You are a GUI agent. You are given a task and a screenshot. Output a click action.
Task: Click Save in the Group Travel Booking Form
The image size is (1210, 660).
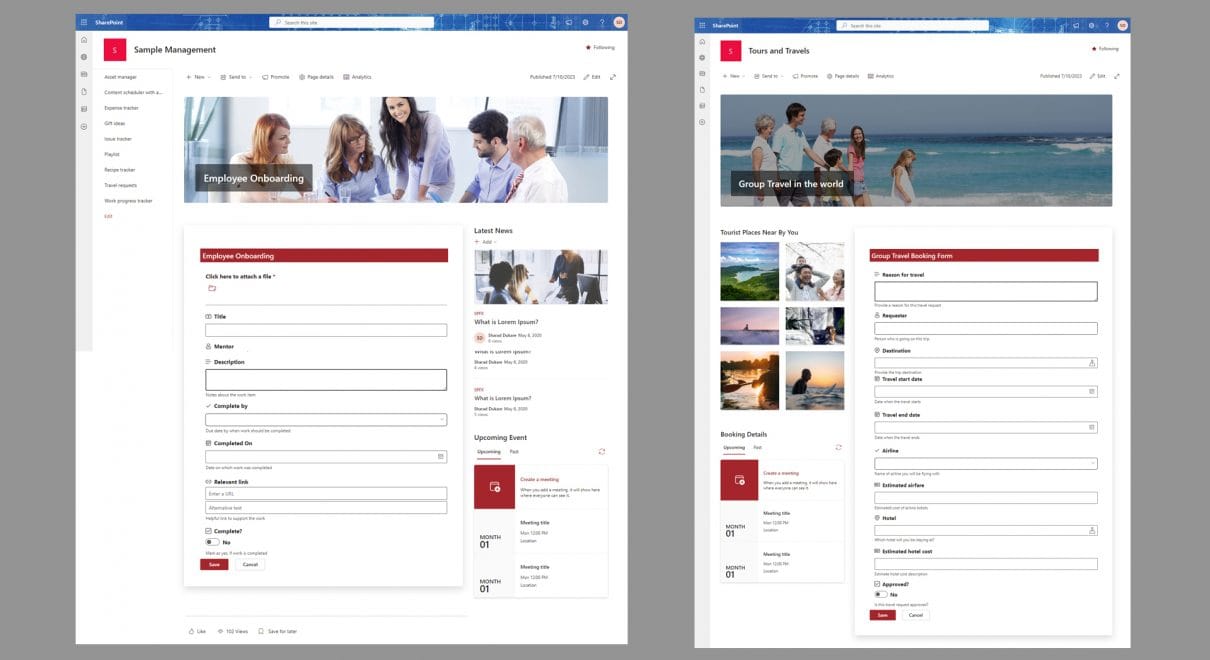pos(882,615)
